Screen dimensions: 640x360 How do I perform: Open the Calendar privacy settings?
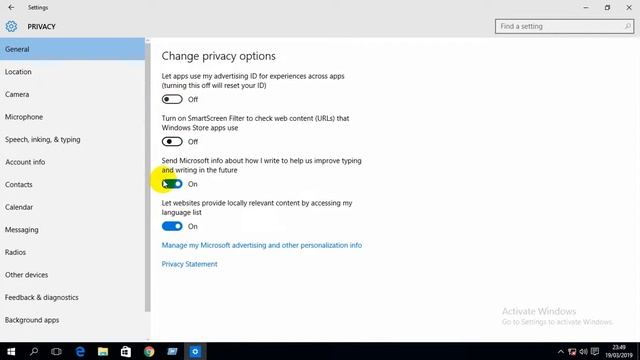(x=72, y=207)
